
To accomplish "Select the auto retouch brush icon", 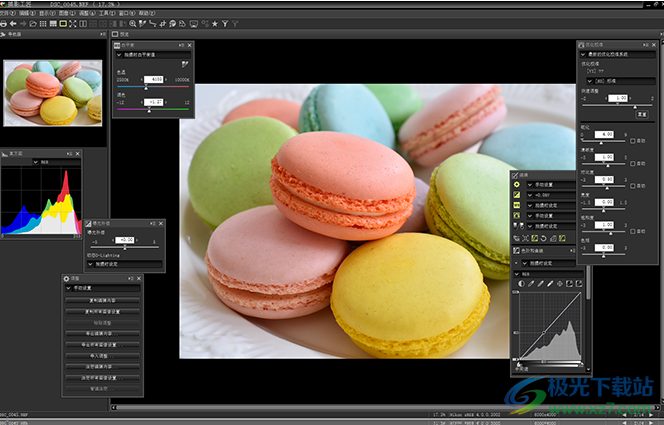I will [172, 24].
